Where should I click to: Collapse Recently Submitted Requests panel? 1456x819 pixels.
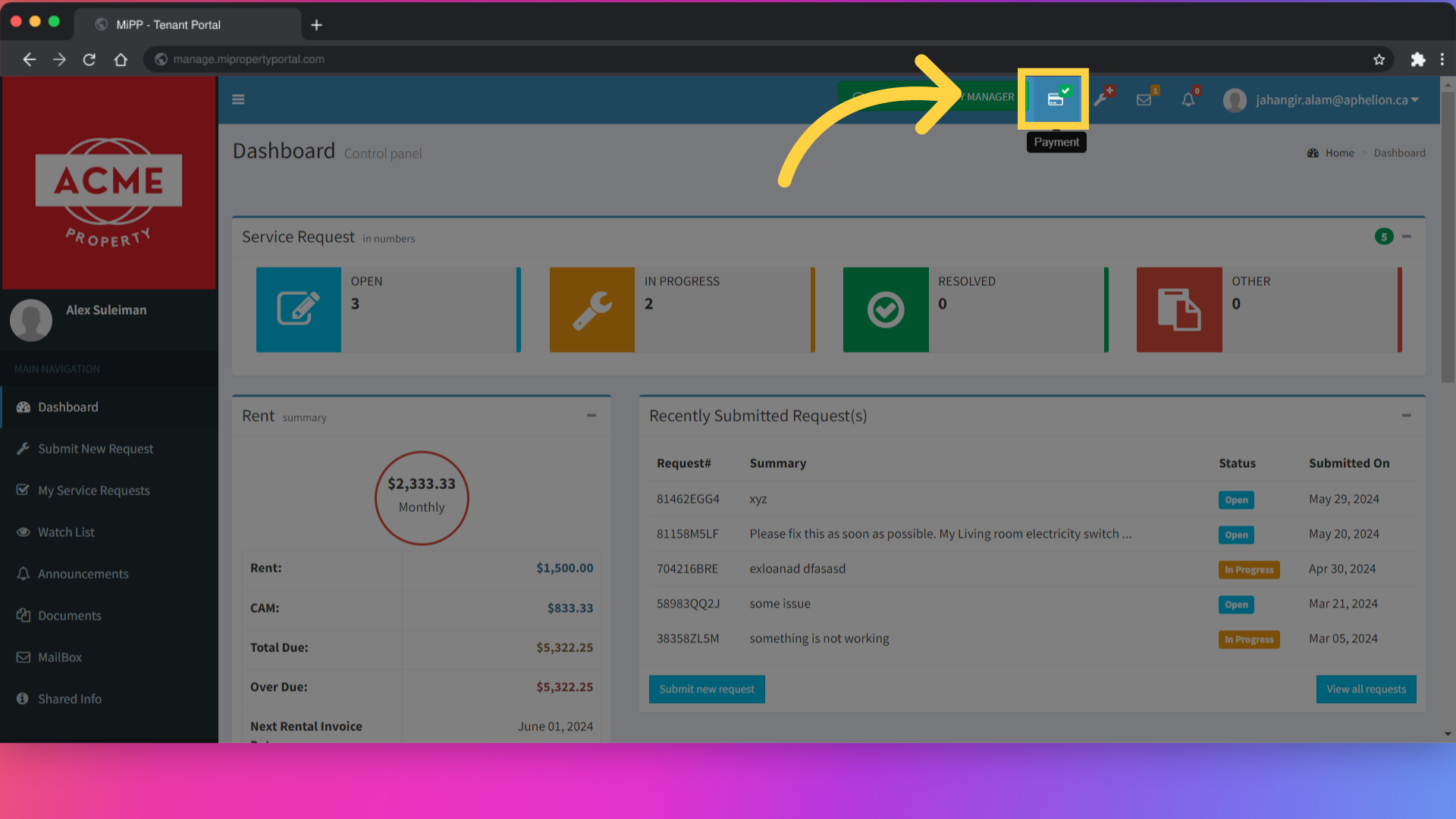(1407, 416)
